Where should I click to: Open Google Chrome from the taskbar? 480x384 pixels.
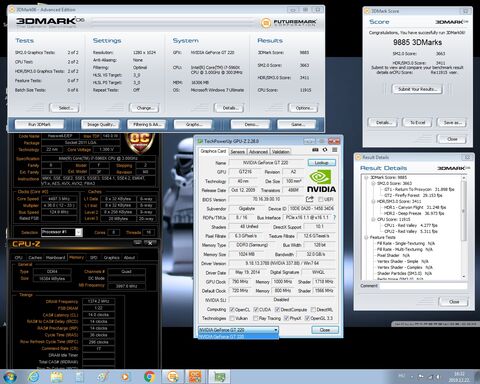(x=149, y=377)
